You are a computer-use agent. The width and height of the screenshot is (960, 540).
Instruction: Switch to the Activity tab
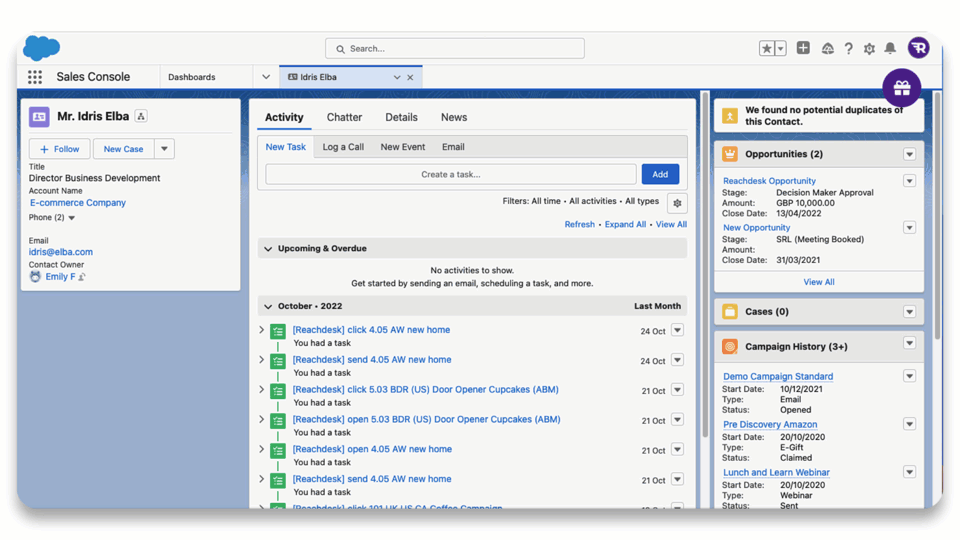point(284,118)
